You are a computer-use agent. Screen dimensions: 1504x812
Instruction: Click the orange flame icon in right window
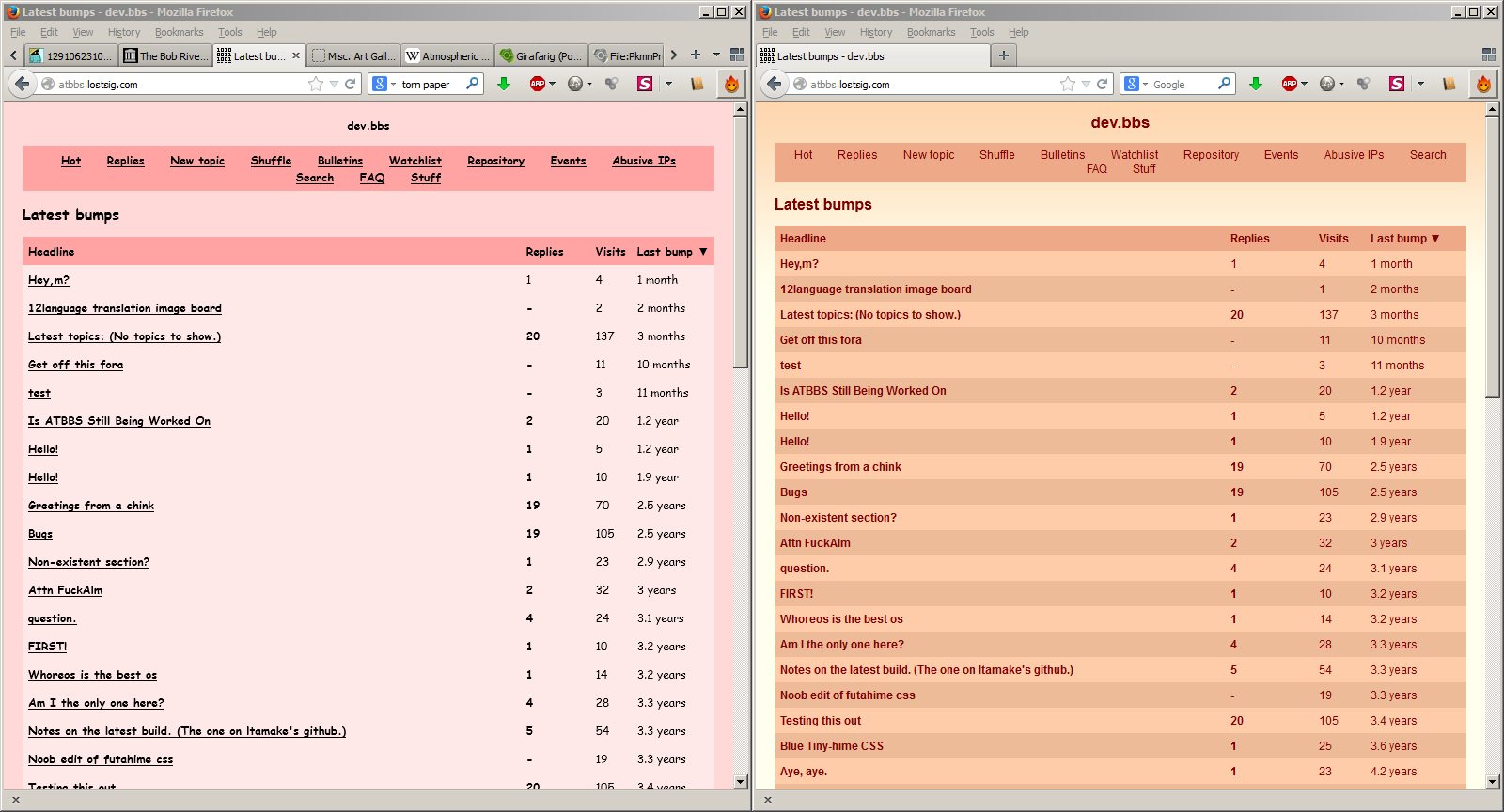point(1483,84)
